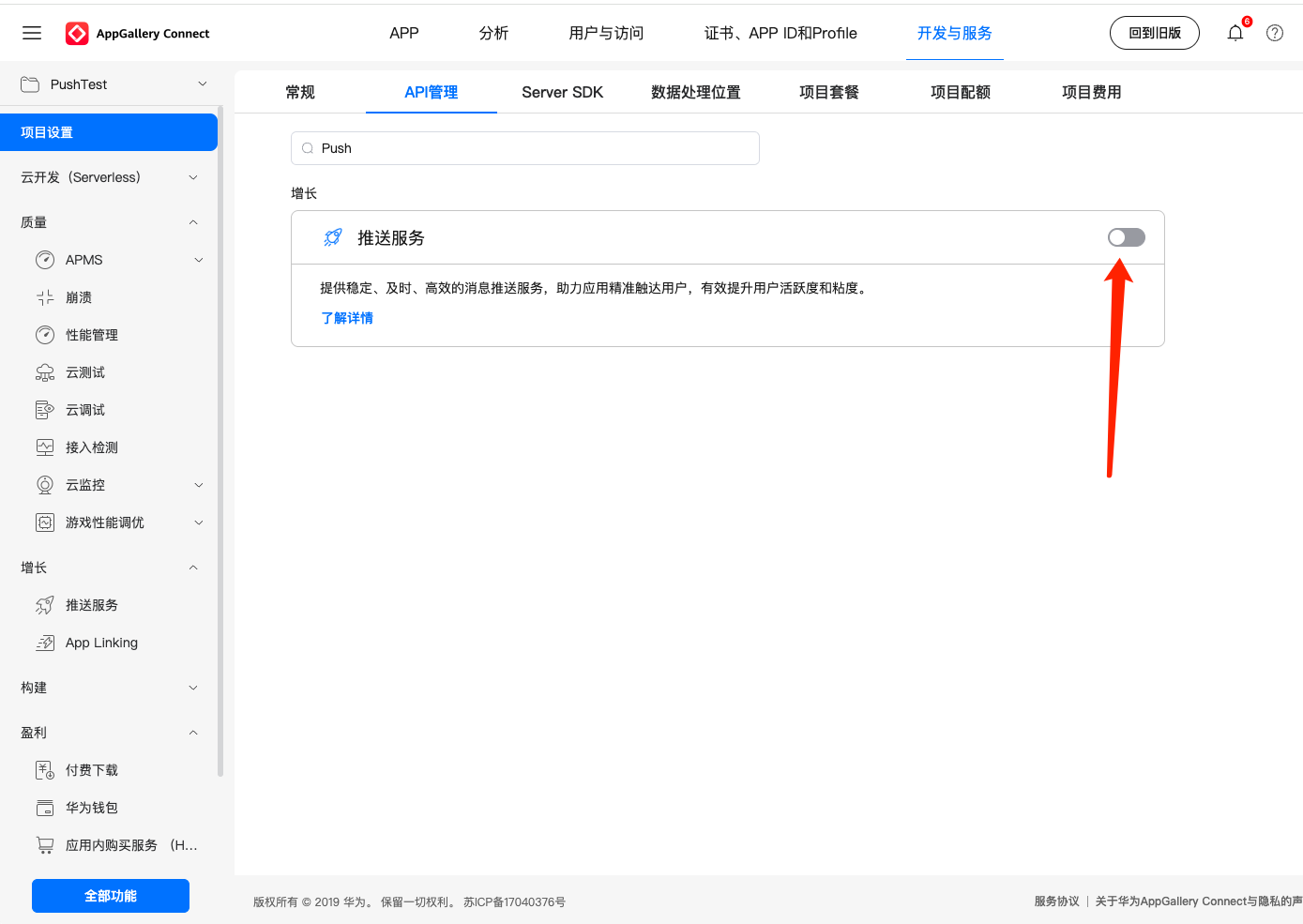Switch to the Server SDK tab
The height and width of the screenshot is (924, 1303).
point(562,92)
